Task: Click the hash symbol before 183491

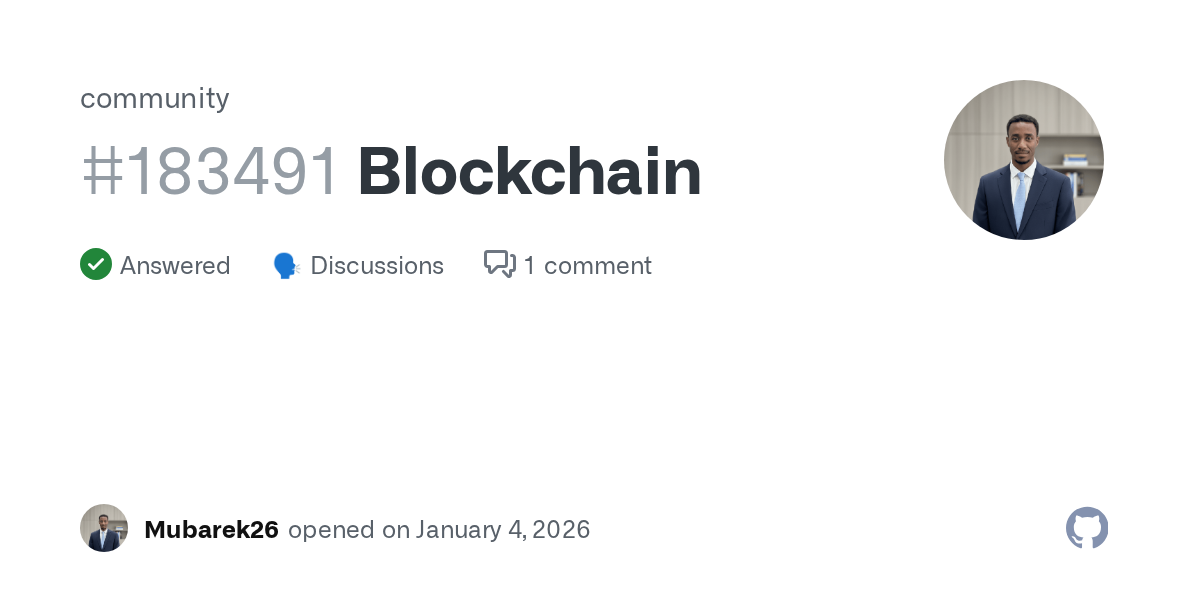Action: pos(100,172)
